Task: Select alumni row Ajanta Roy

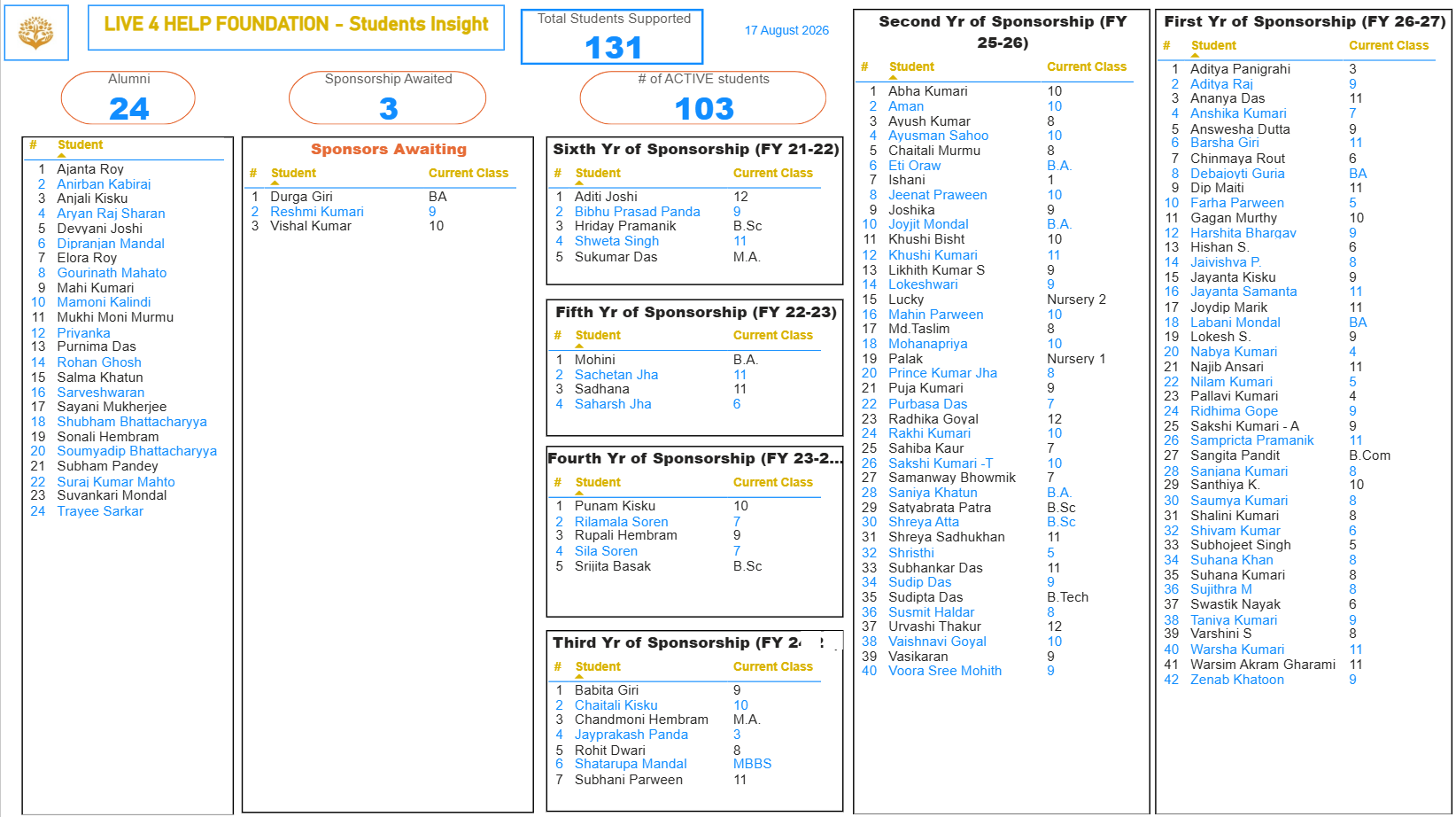Action: tap(124, 169)
